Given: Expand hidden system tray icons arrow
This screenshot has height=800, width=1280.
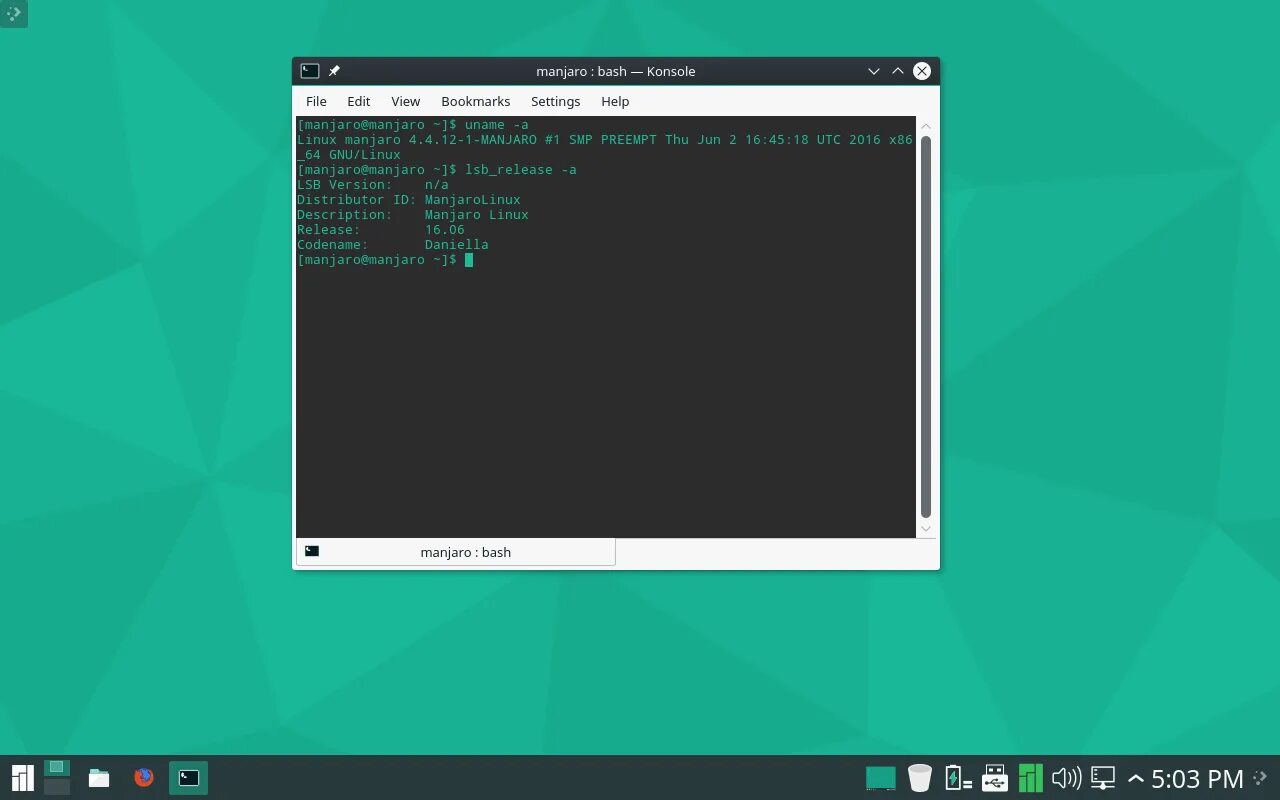Looking at the screenshot, I should pyautogui.click(x=1135, y=778).
